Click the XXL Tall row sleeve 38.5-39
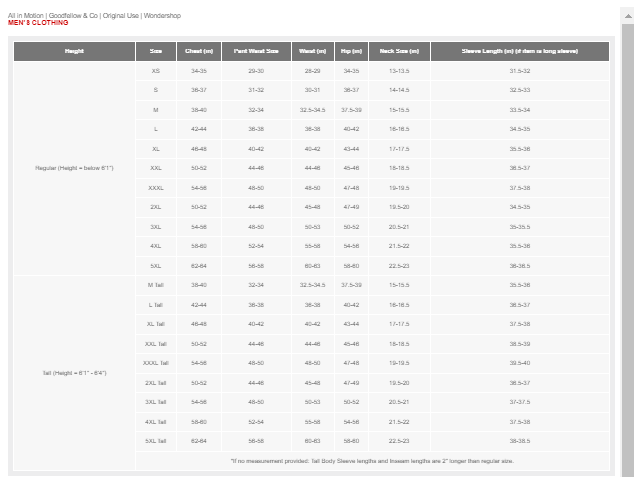The height and width of the screenshot is (477, 634). coord(520,344)
